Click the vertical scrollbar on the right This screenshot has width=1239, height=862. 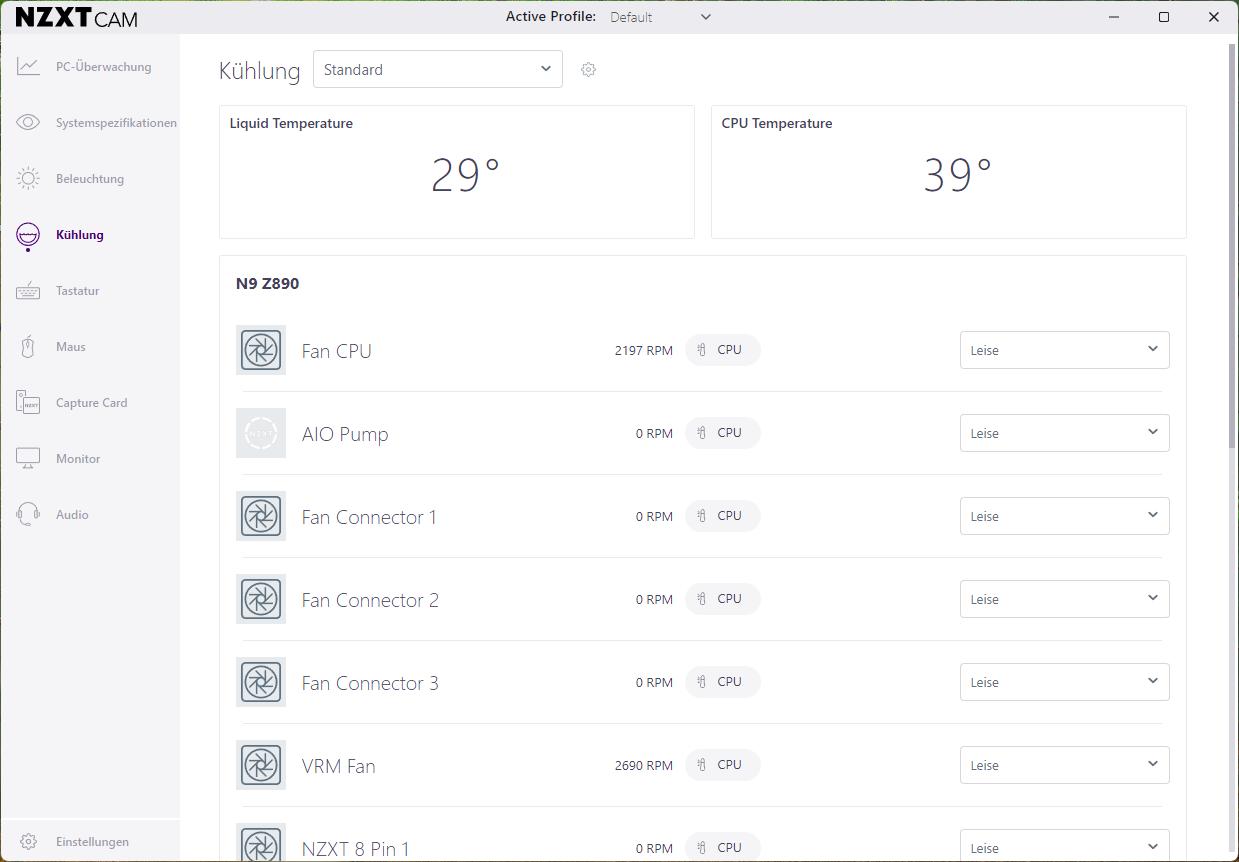1232,250
